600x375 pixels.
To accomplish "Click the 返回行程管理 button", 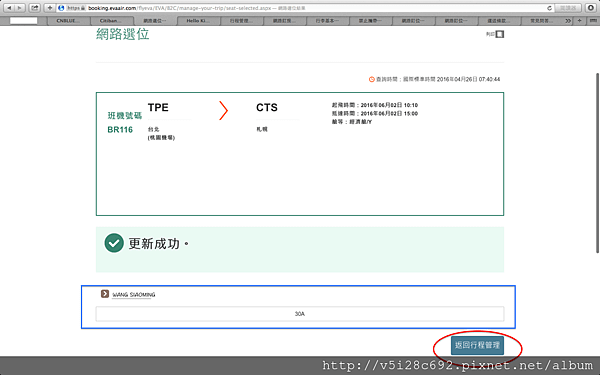I will [x=477, y=345].
